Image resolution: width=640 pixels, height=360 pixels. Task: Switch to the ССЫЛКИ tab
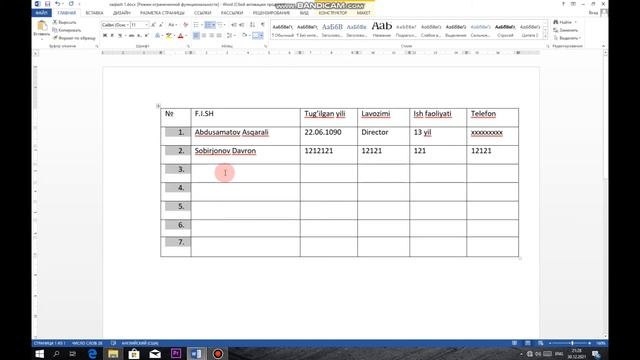tap(202, 13)
